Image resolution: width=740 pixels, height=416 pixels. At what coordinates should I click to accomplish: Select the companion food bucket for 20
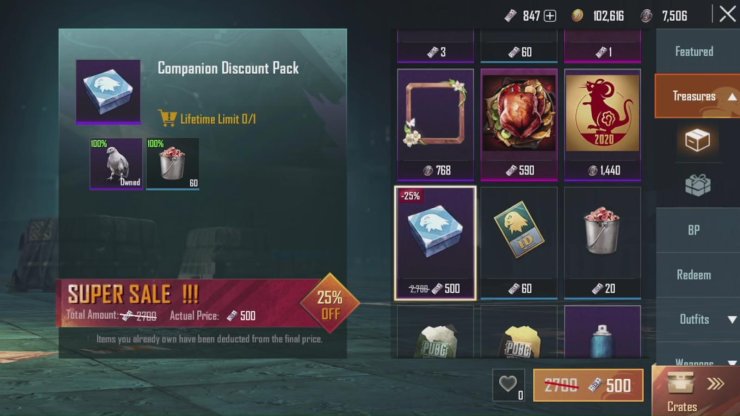click(x=602, y=243)
